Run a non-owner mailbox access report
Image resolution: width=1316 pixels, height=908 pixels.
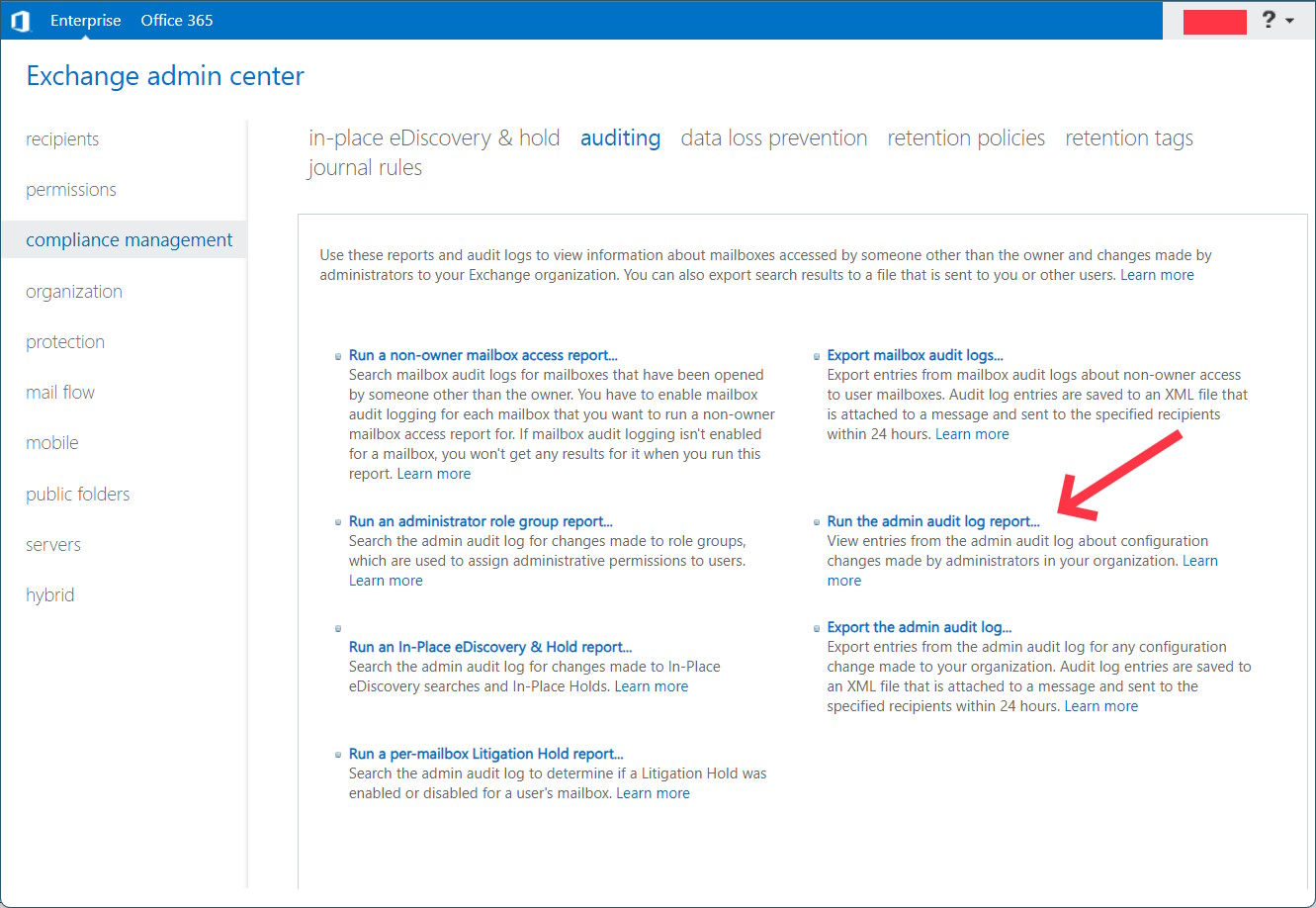pyautogui.click(x=483, y=355)
